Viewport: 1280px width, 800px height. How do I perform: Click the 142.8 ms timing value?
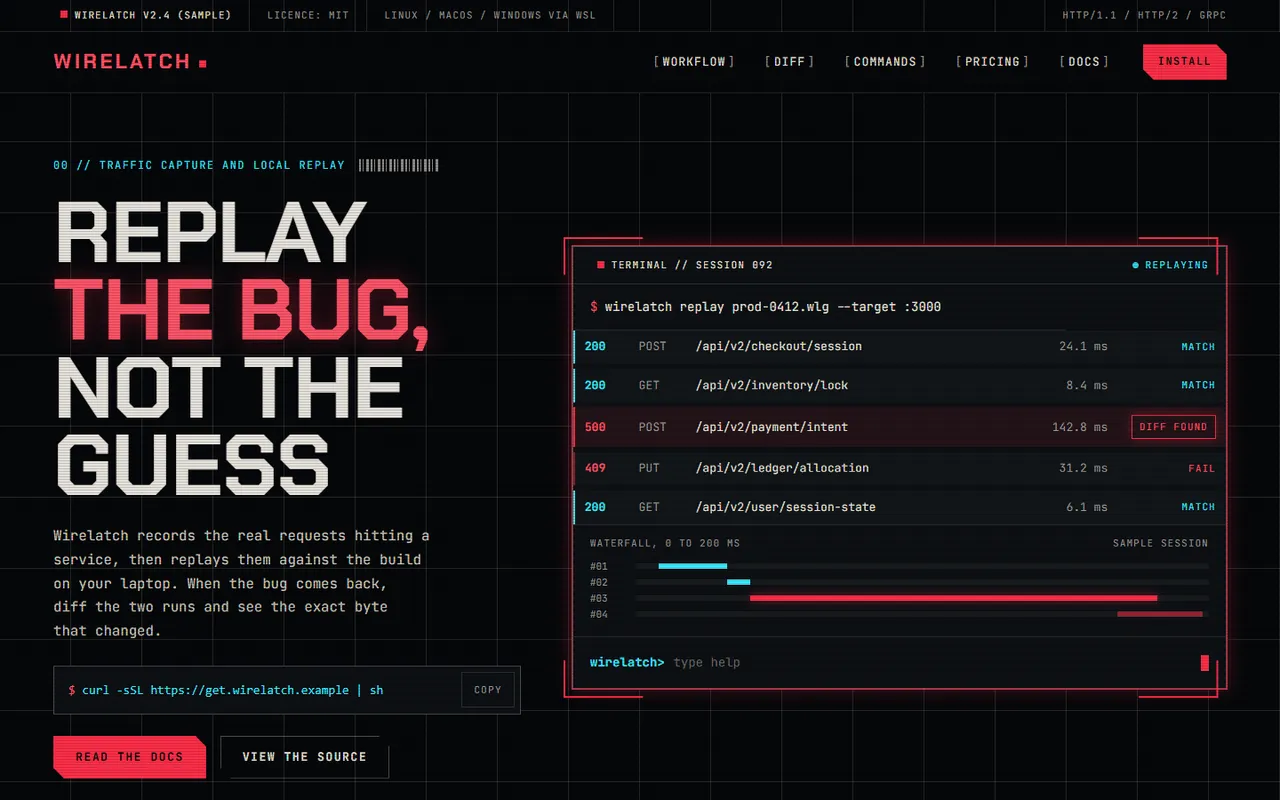pos(1080,427)
